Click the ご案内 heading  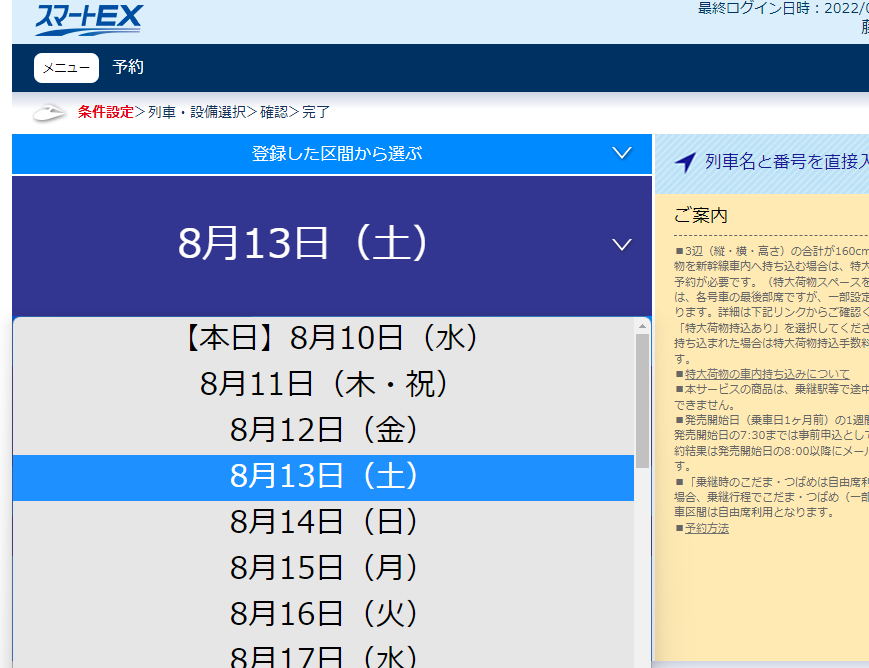coord(701,216)
